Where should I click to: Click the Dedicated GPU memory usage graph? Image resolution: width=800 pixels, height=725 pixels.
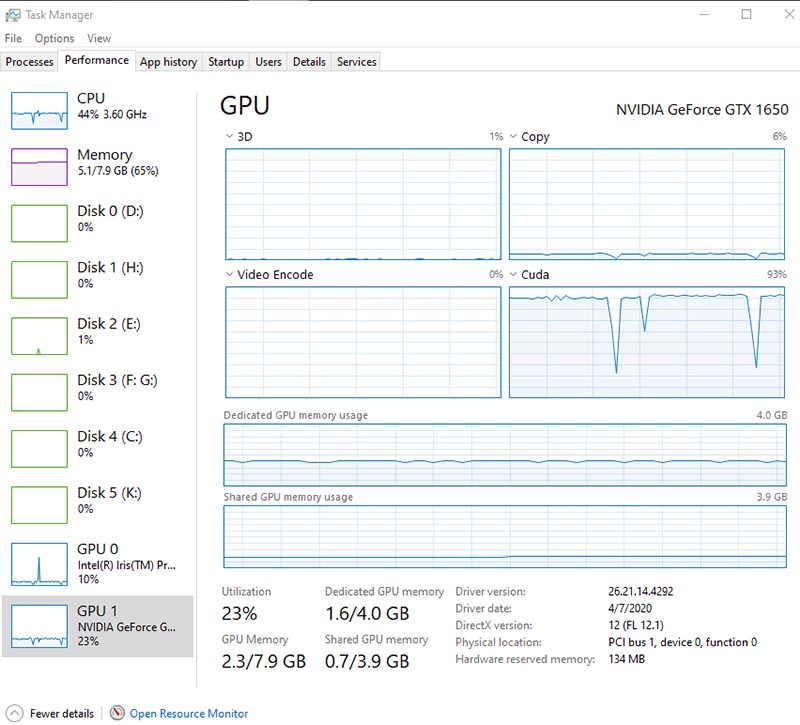(x=505, y=455)
